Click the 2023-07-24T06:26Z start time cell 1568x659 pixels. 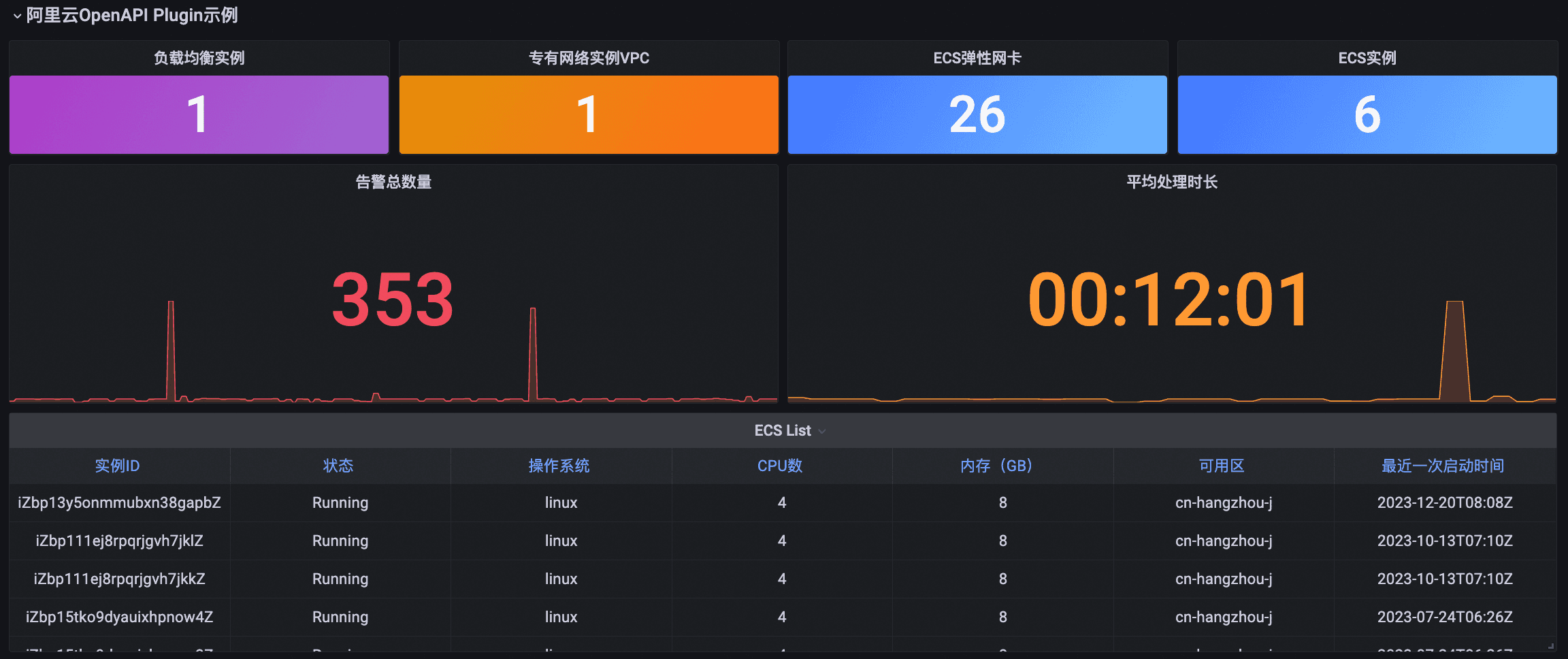coord(1445,617)
